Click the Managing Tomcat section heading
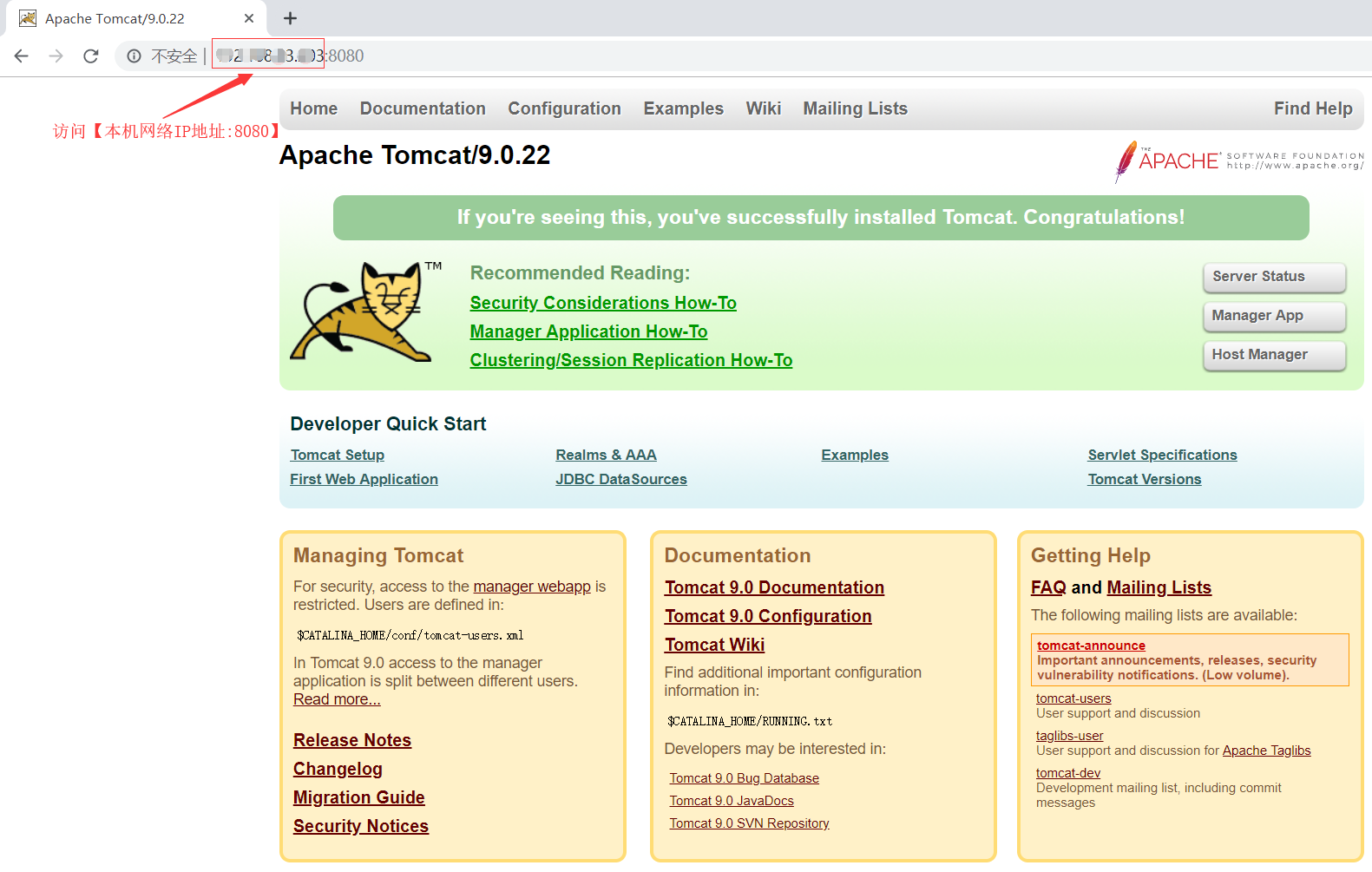The height and width of the screenshot is (872, 1372). [x=378, y=555]
